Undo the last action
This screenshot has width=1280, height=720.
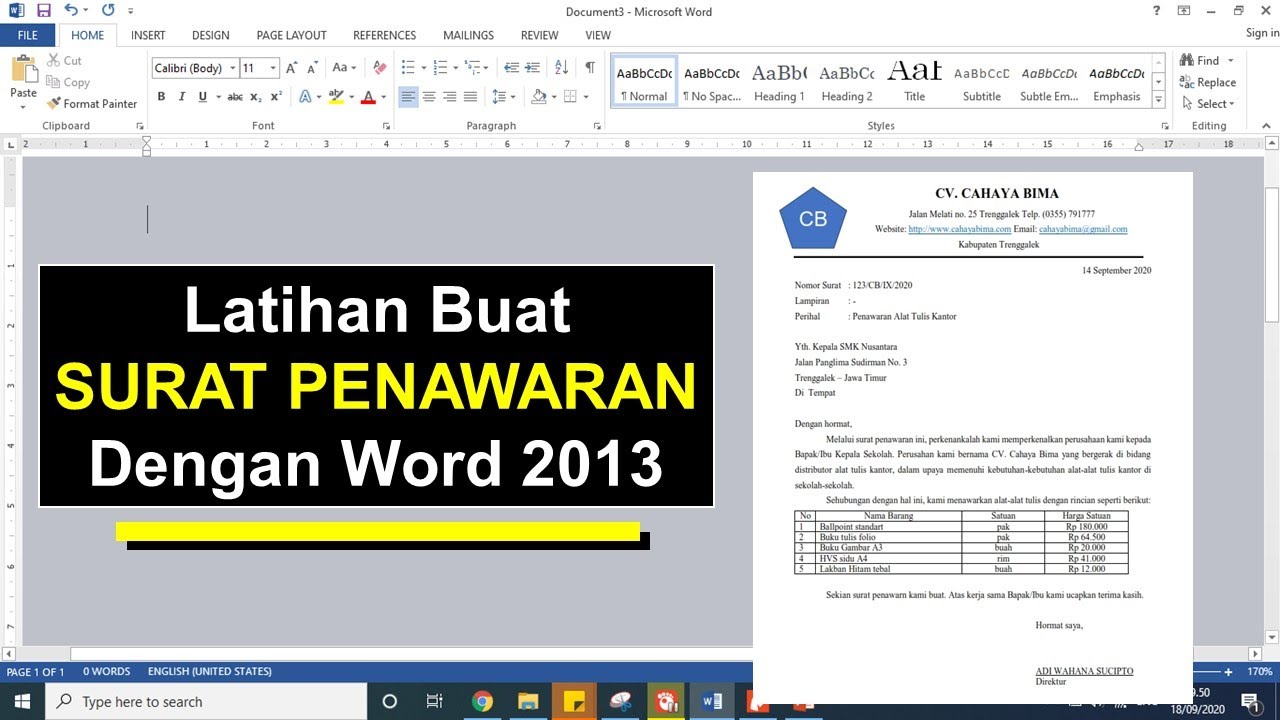(x=70, y=11)
